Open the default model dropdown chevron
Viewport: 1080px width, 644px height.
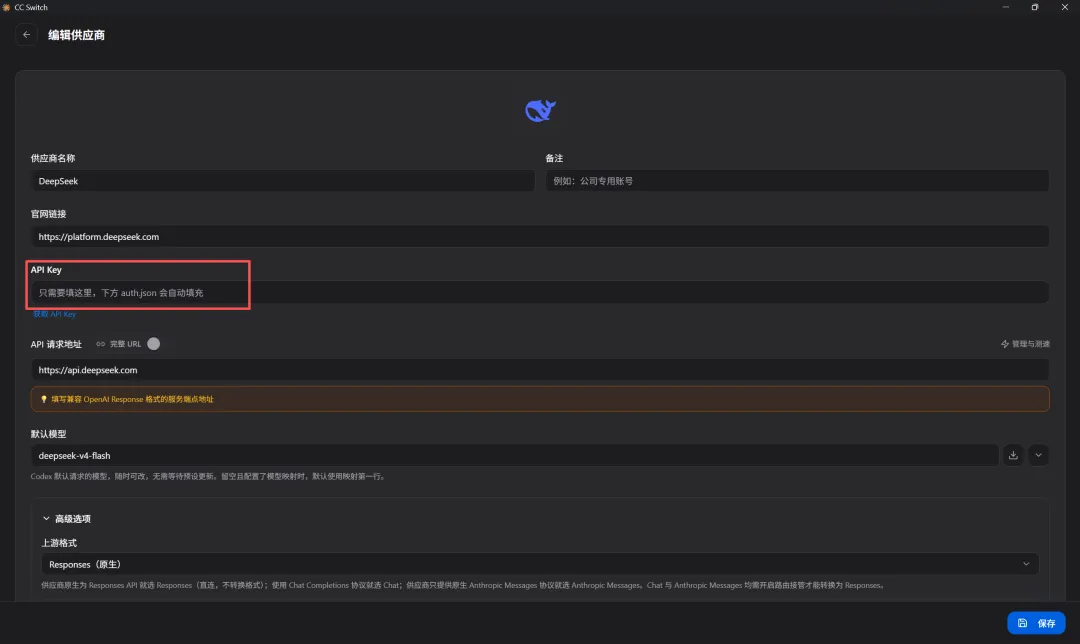point(1038,455)
